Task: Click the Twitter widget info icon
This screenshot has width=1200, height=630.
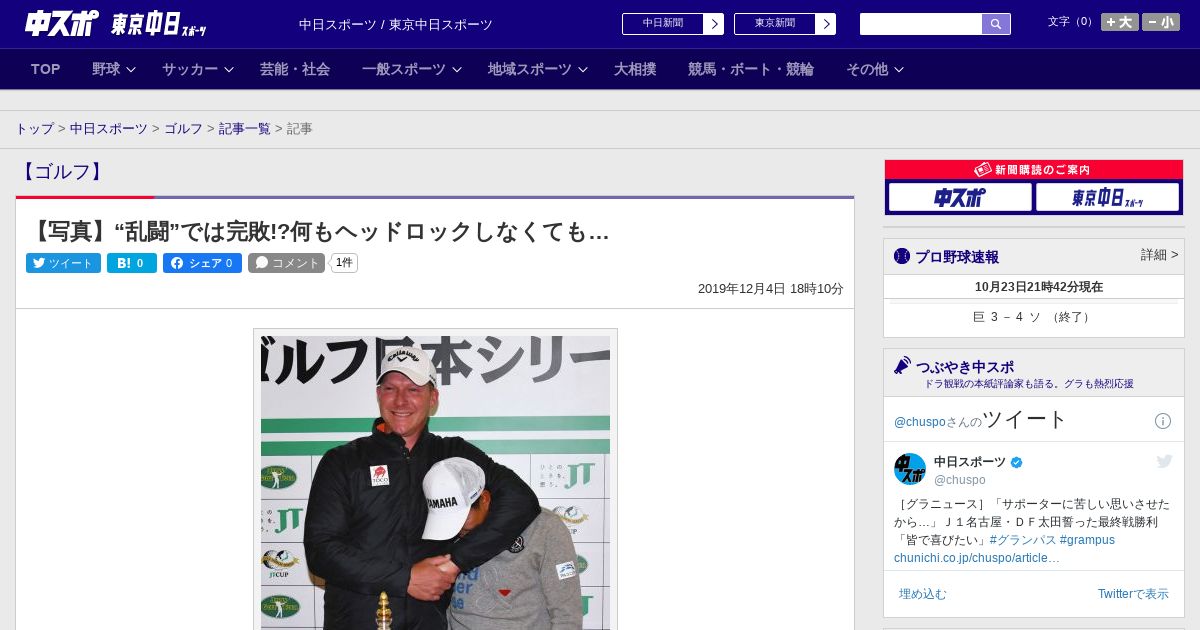Action: tap(1163, 421)
